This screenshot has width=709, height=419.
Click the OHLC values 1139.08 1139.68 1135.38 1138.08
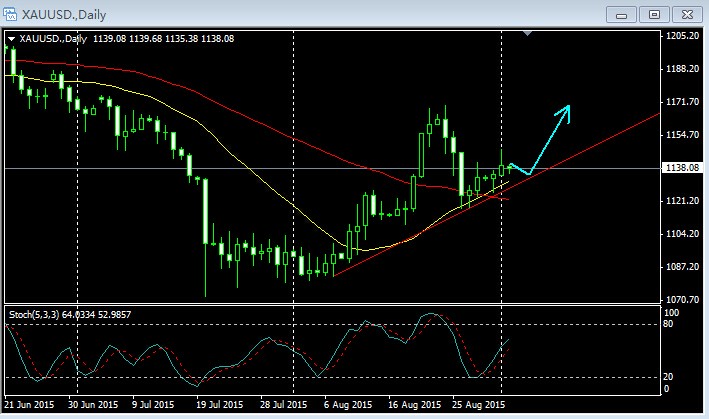tap(164, 38)
